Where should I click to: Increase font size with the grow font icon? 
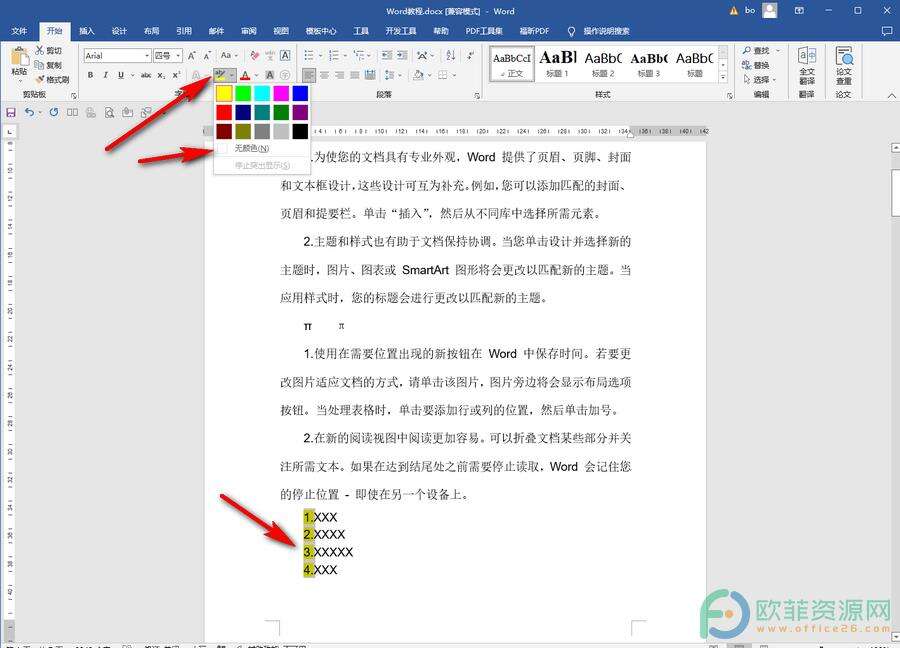(192, 56)
